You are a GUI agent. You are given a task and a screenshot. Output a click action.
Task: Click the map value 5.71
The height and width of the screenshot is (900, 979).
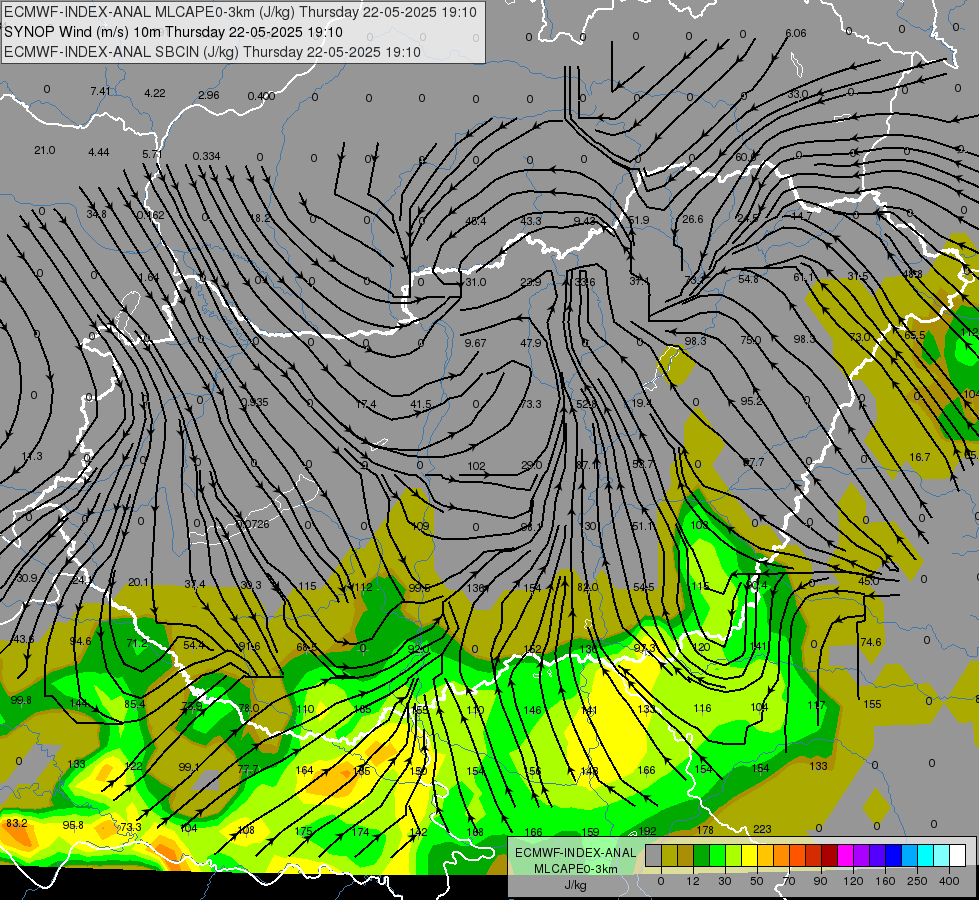(152, 154)
